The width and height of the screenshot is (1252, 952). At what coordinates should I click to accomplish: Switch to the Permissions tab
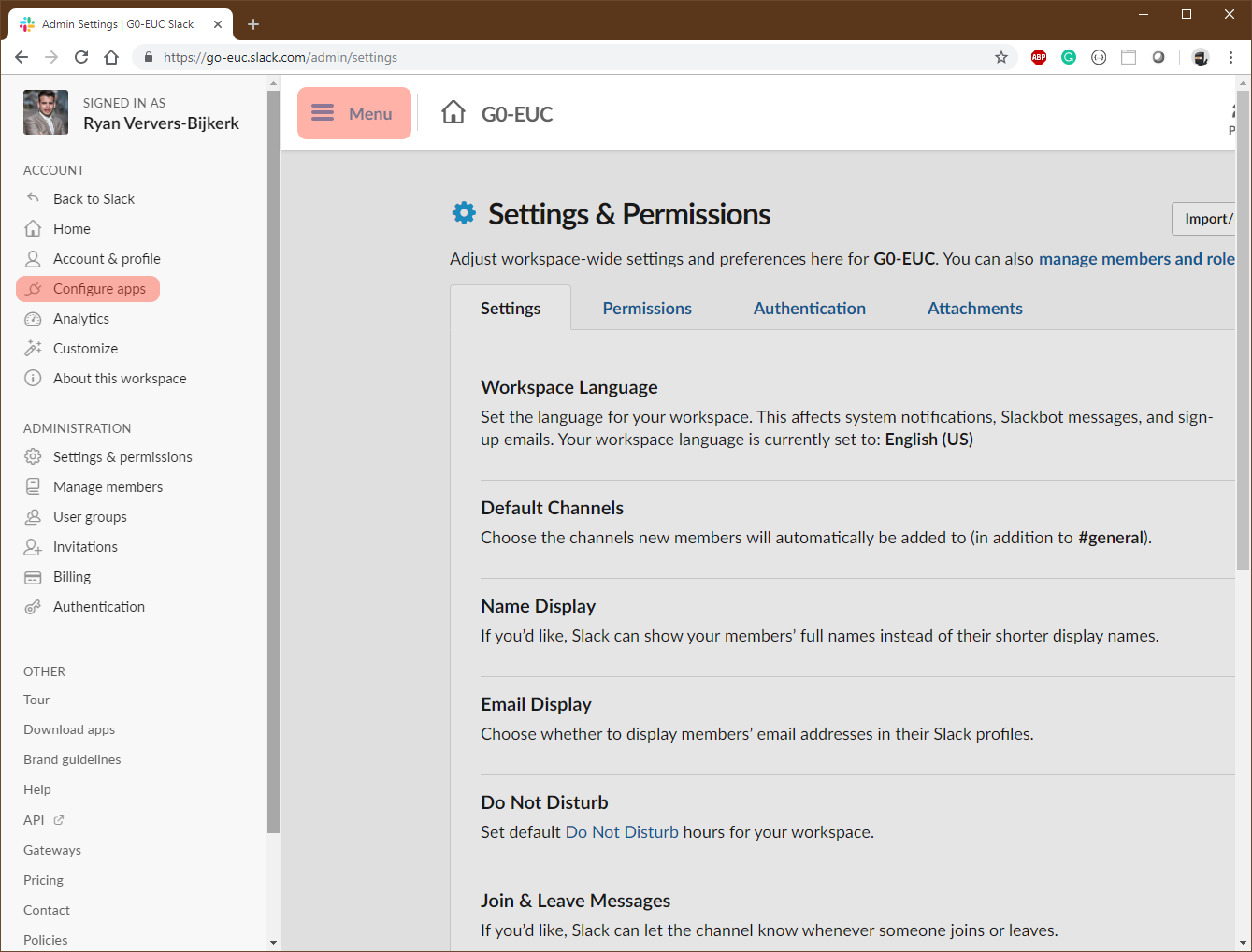point(647,309)
